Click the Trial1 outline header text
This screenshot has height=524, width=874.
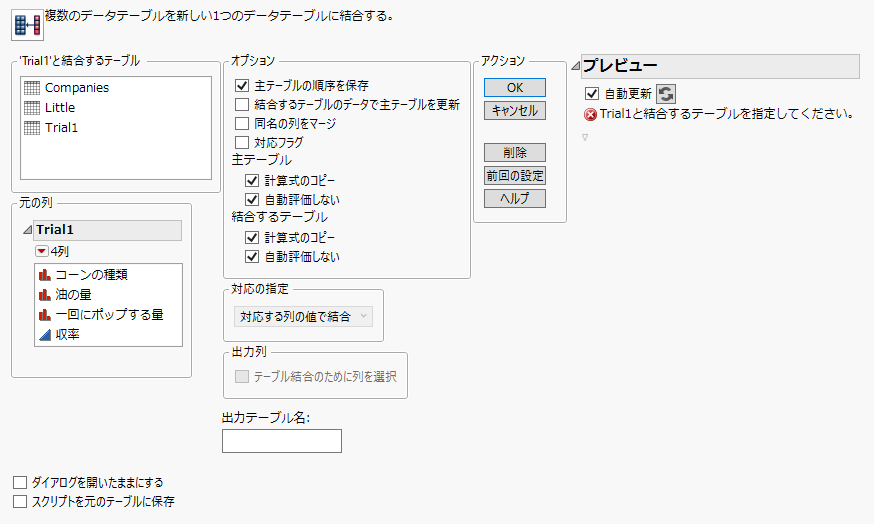pos(55,230)
